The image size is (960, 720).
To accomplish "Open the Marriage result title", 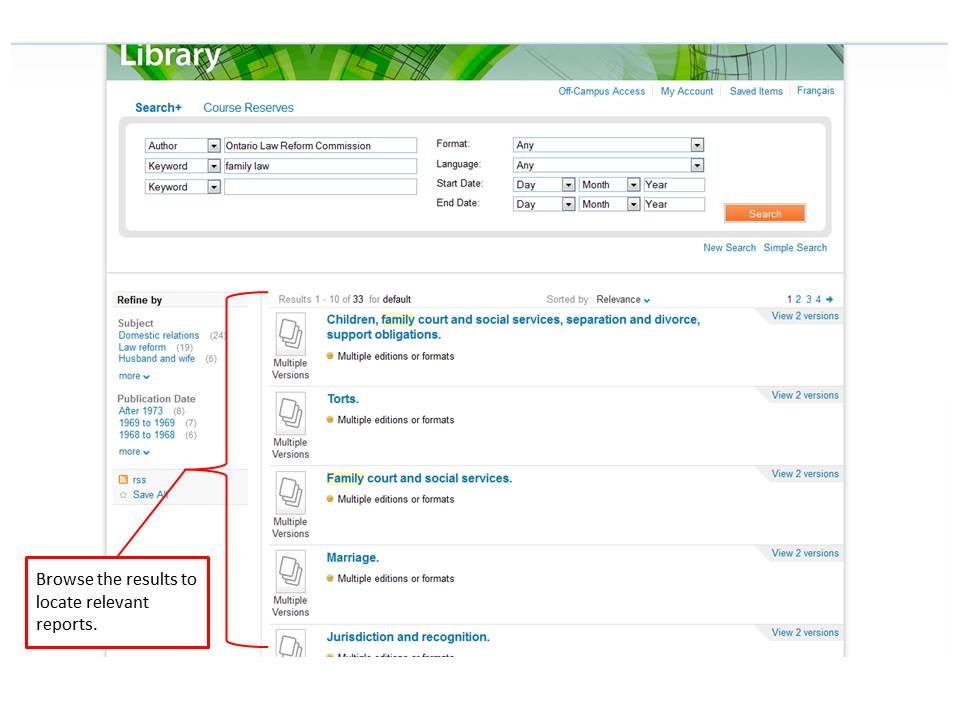I will pyautogui.click(x=353, y=558).
